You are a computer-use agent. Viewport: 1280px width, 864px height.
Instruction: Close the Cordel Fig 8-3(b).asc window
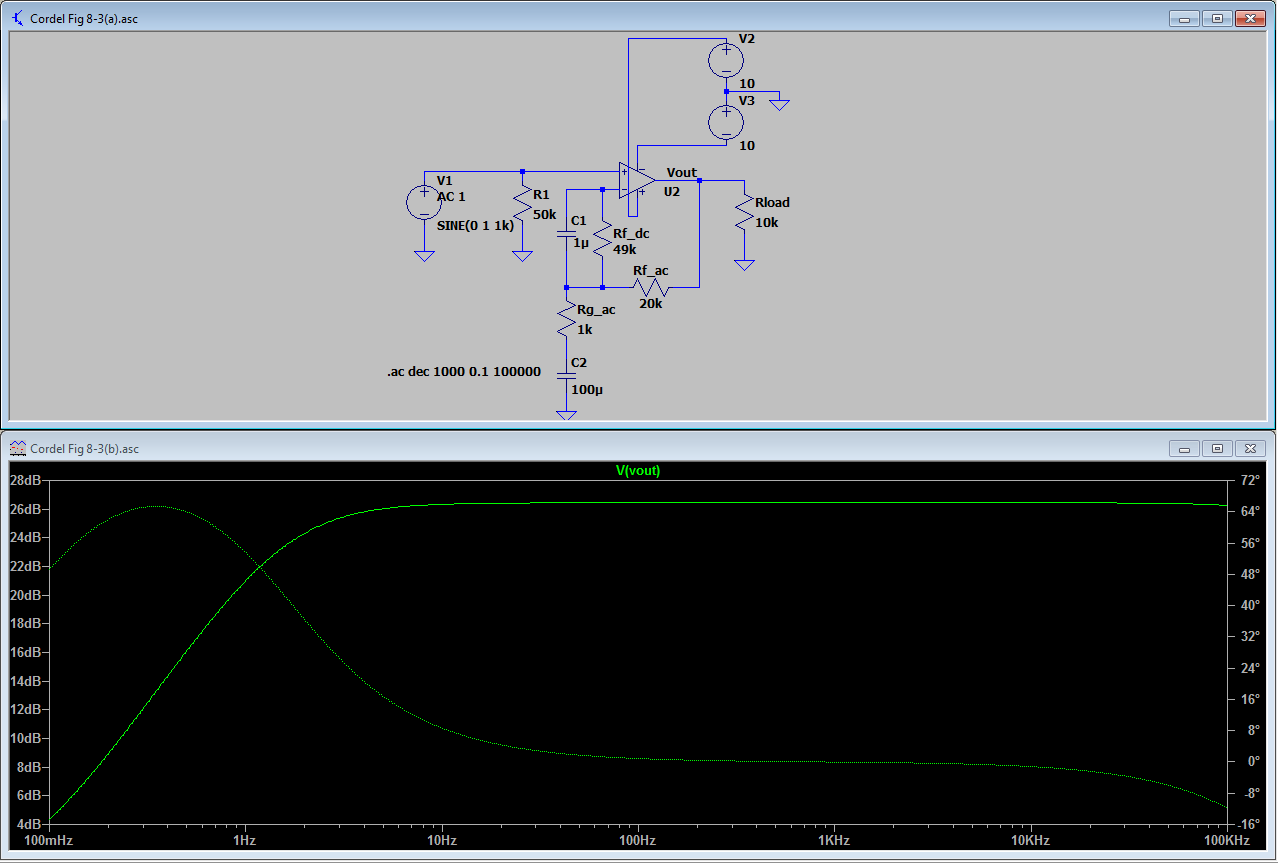click(x=1250, y=448)
